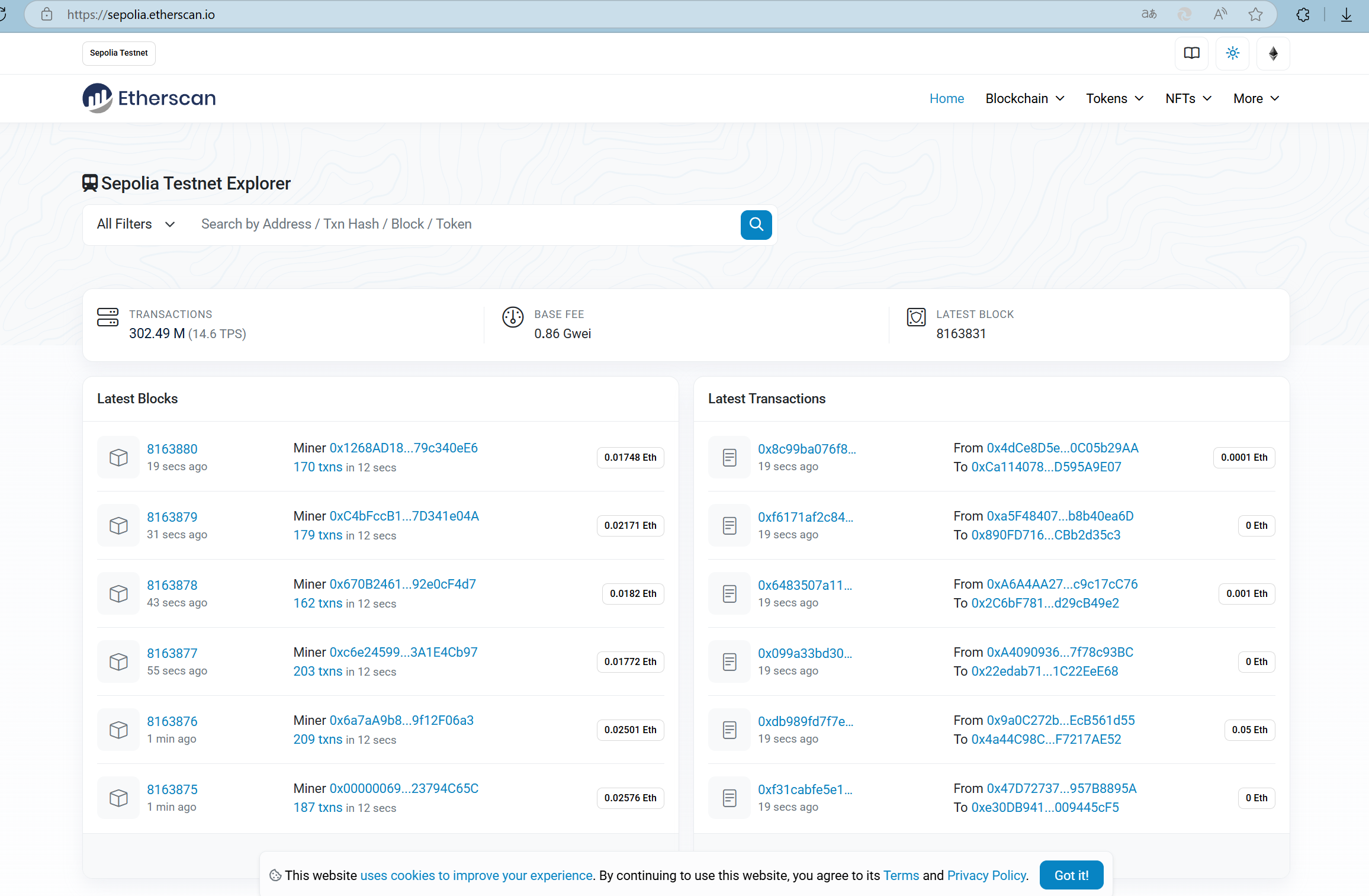Image resolution: width=1369 pixels, height=896 pixels.
Task: Click document icon beside 0xf6171af2c84 transaction
Action: 730,525
